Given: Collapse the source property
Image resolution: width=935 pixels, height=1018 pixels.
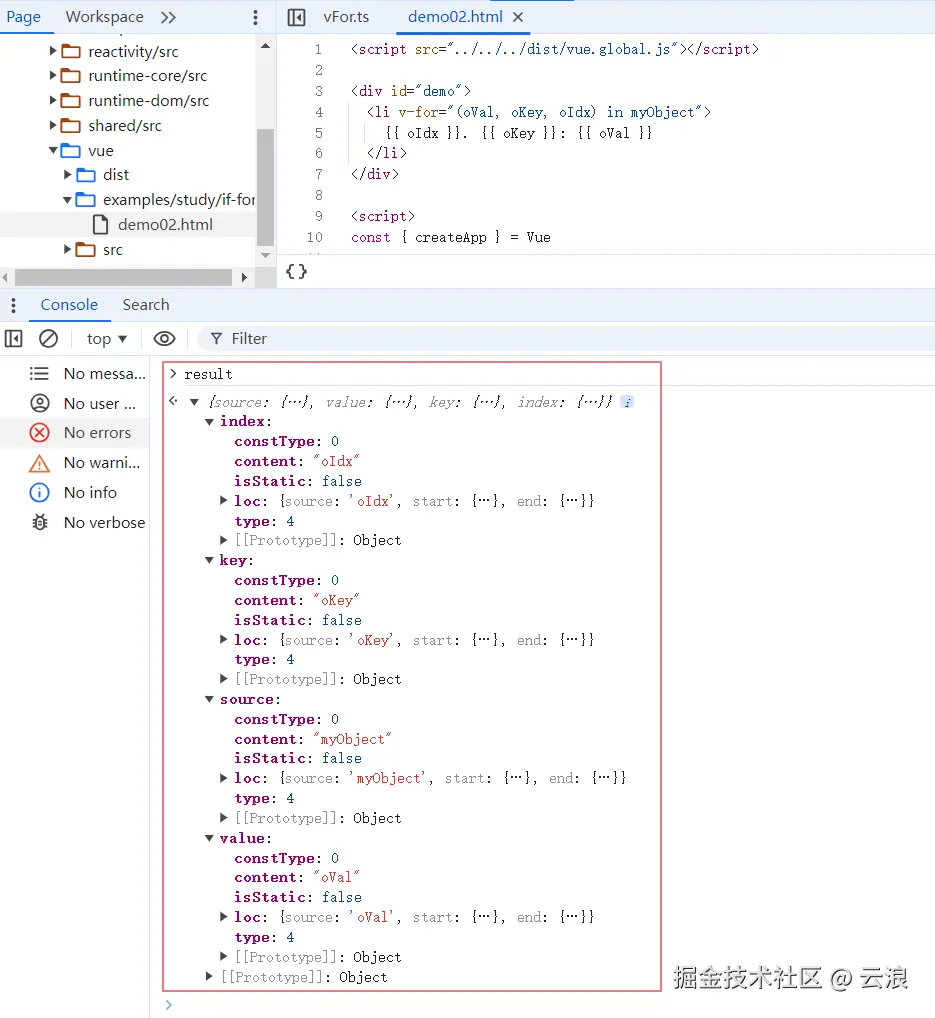Looking at the screenshot, I should point(209,699).
